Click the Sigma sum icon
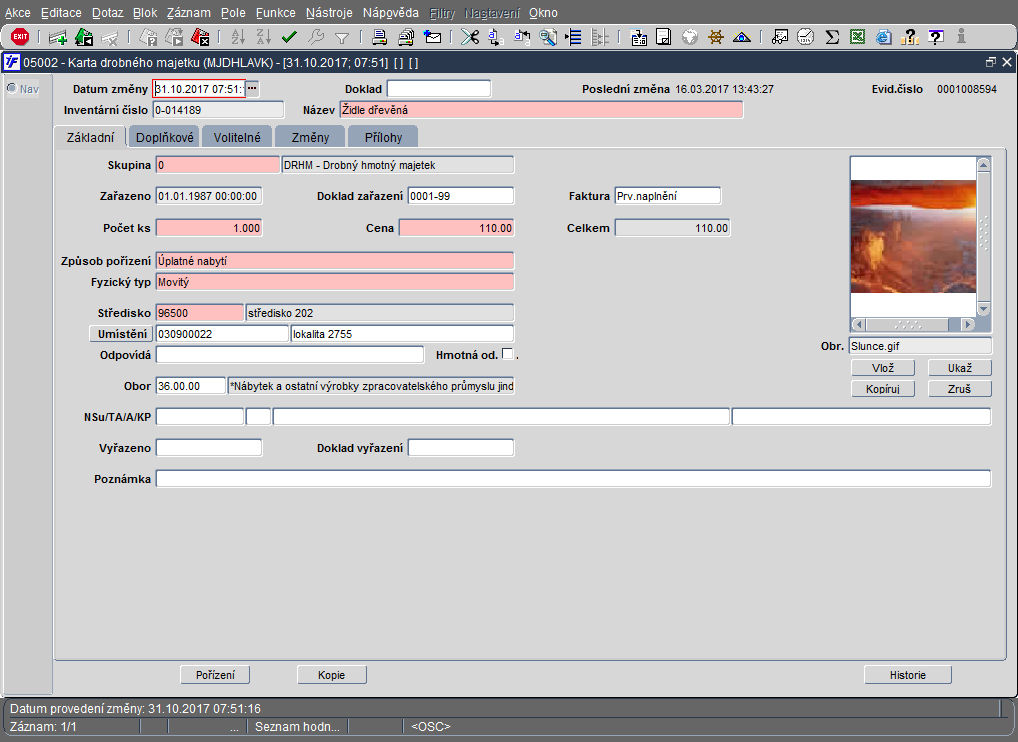The image size is (1018, 742). pos(831,37)
